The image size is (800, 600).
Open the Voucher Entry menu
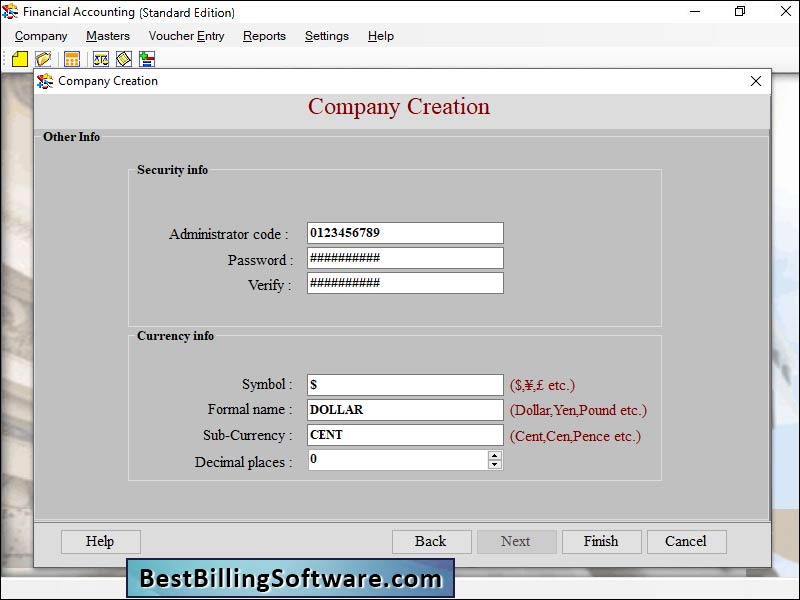185,36
